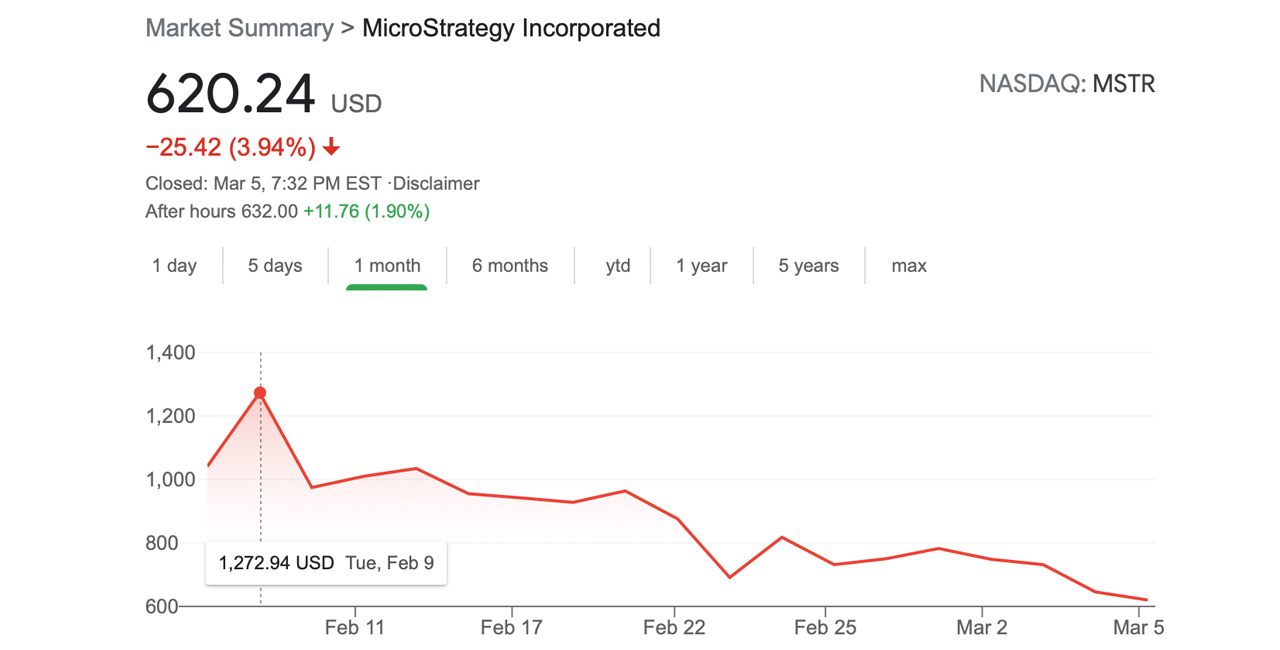Show the 6 months chart

(x=510, y=266)
